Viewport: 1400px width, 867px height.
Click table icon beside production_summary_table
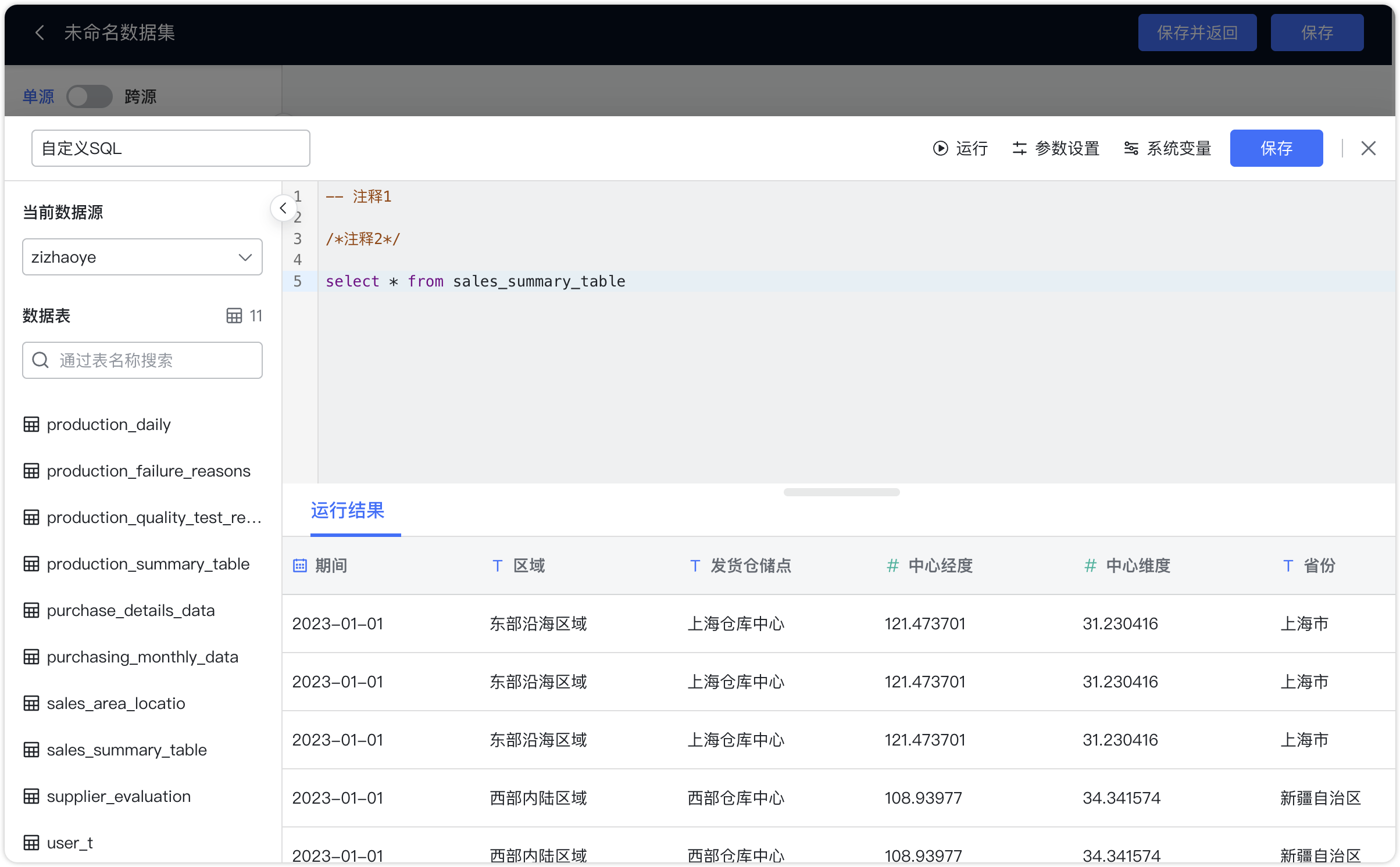pos(31,564)
